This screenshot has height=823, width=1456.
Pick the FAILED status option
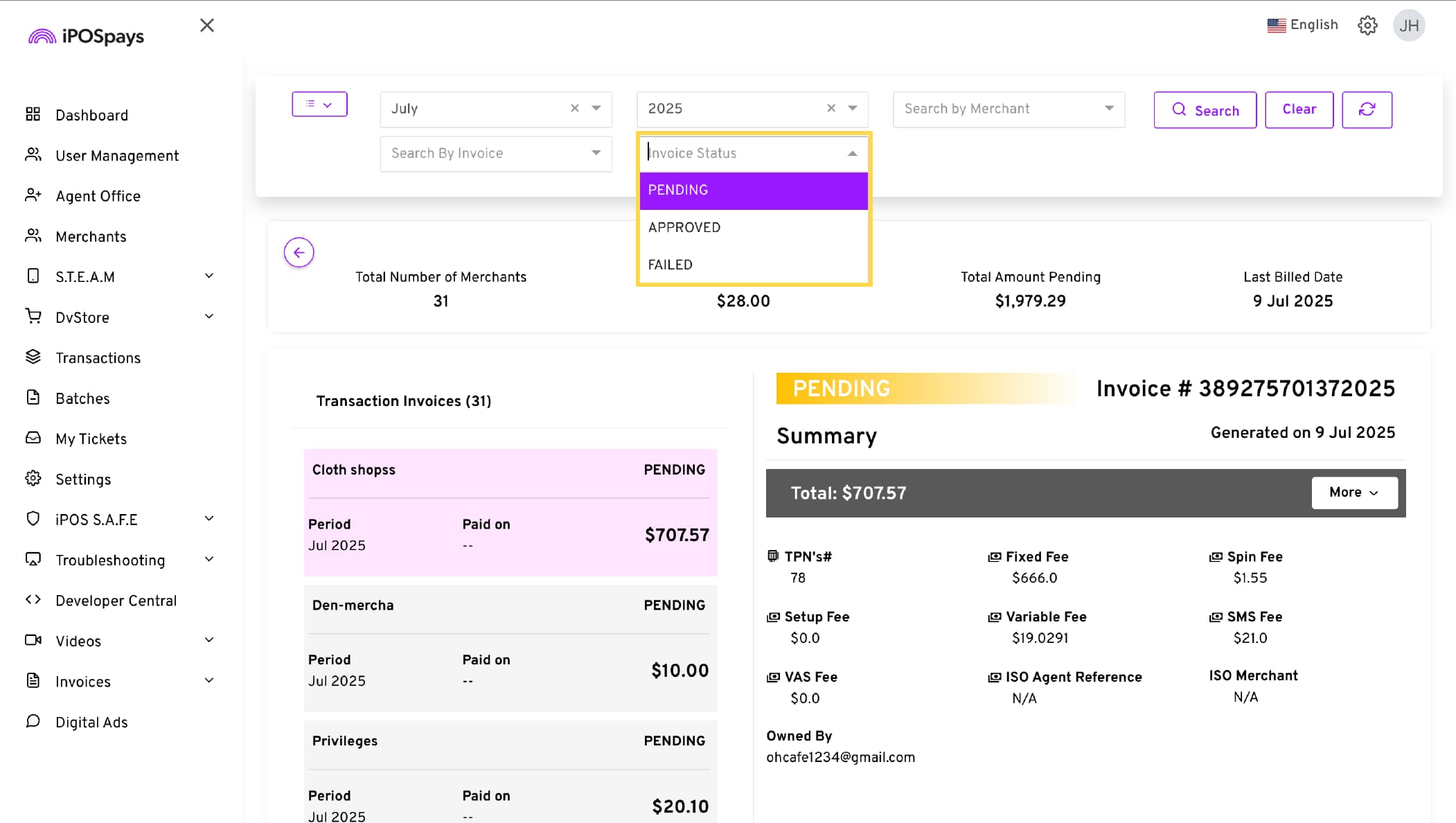click(x=753, y=265)
